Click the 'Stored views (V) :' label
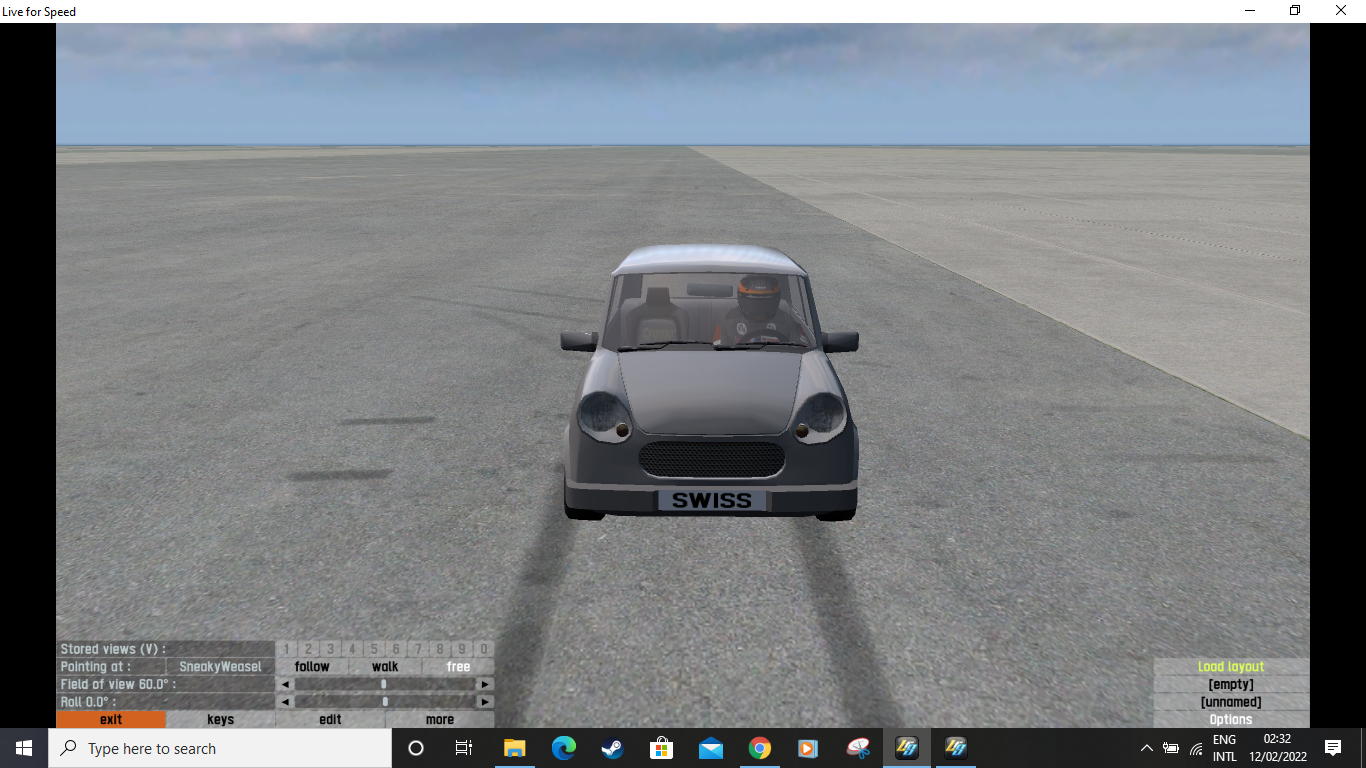Viewport: 1366px width, 768px height. pos(113,649)
